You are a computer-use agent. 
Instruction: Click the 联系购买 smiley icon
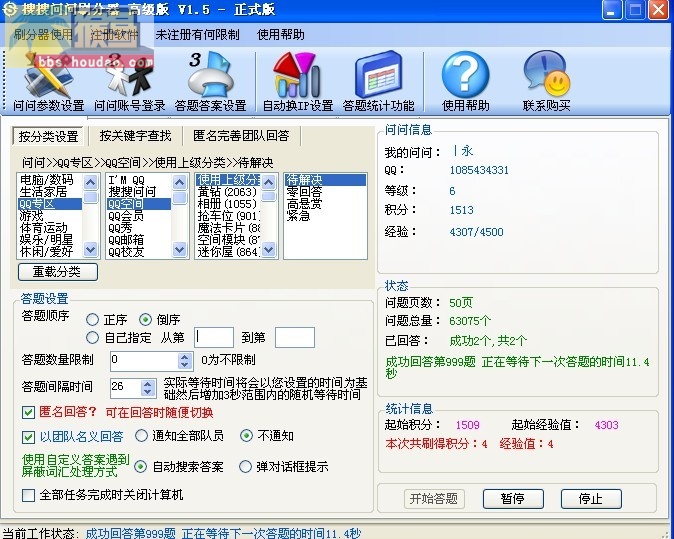(546, 75)
